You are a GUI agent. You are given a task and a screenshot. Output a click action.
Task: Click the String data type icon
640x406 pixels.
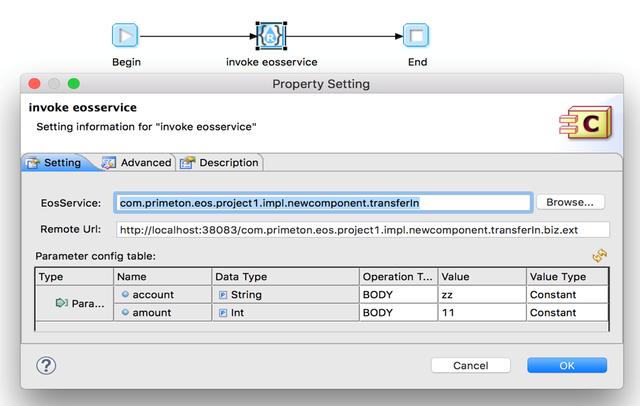point(223,295)
